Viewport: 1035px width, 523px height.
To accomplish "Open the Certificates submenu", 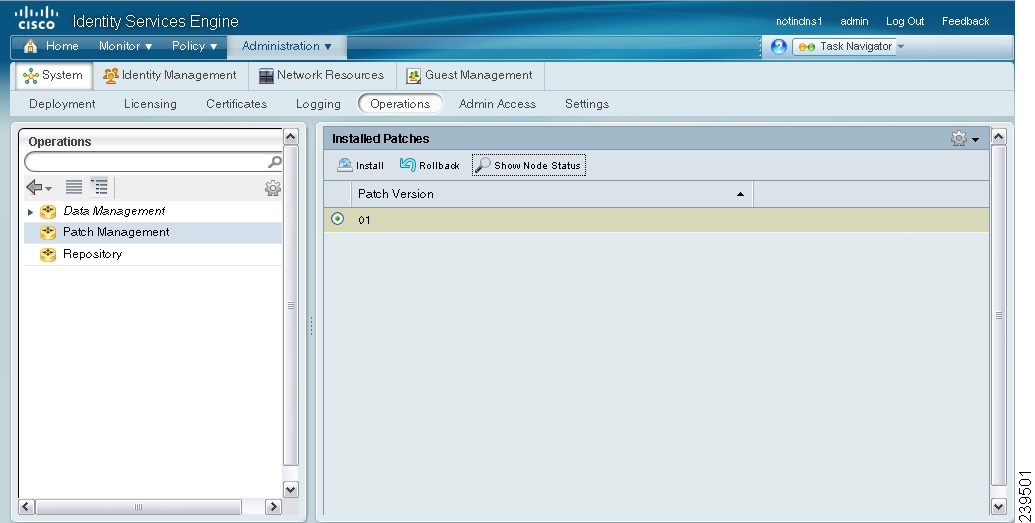I will pyautogui.click(x=236, y=104).
